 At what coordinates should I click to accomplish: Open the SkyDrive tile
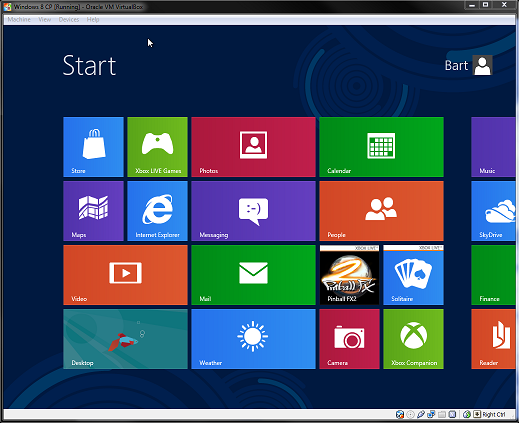click(x=493, y=211)
